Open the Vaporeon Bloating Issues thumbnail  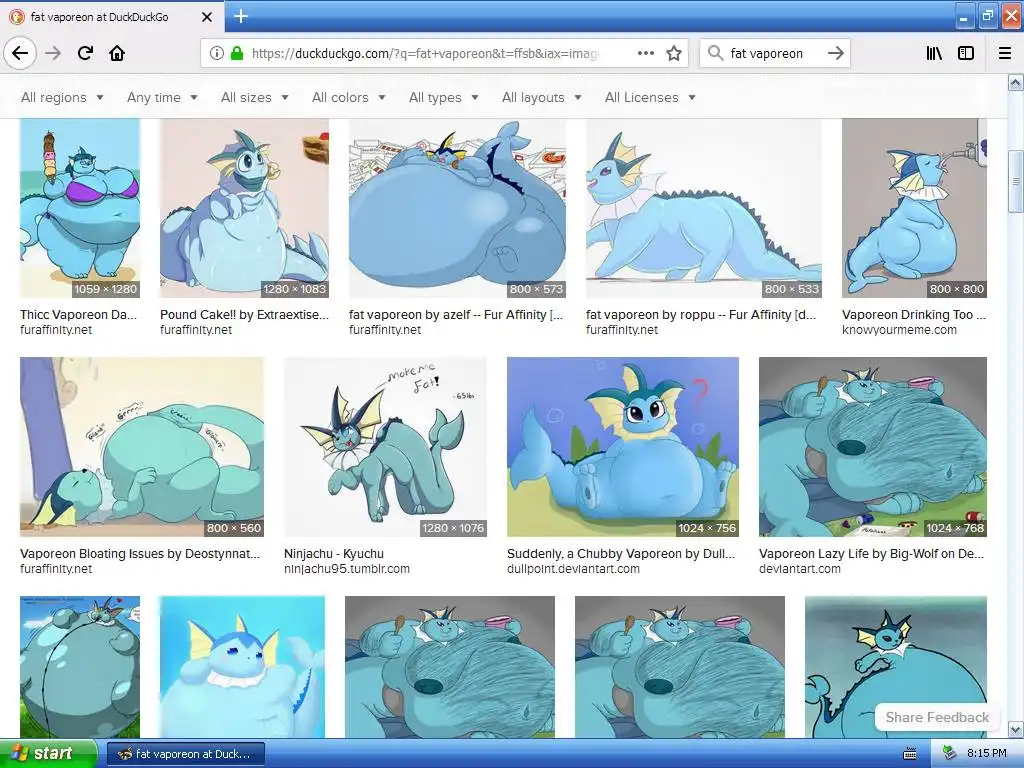tap(142, 447)
